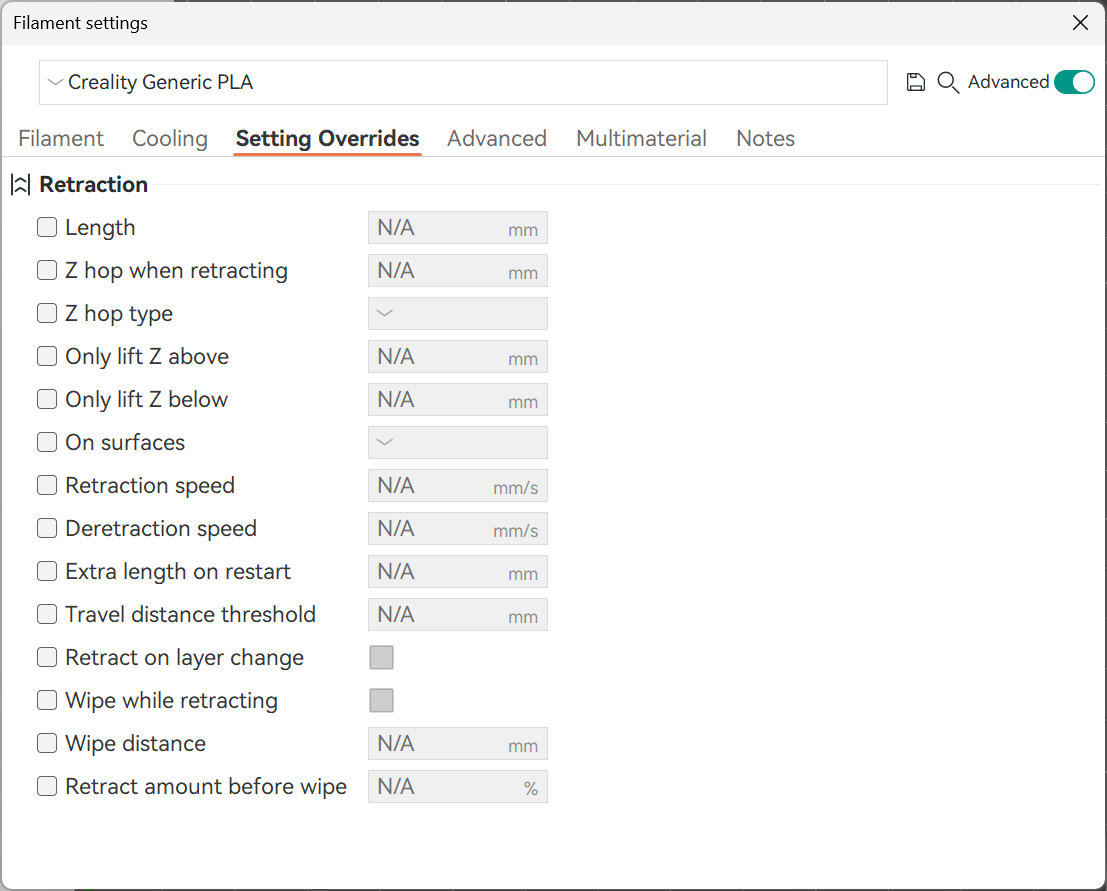Check the Deretraction speed override
The height and width of the screenshot is (891, 1107).
coord(47,529)
